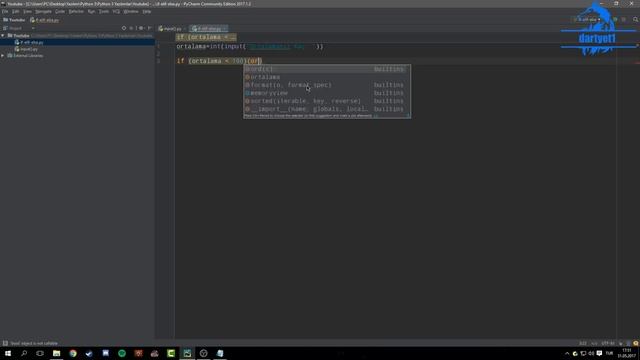
Task: Open the Help menu
Action: (x=147, y=11)
